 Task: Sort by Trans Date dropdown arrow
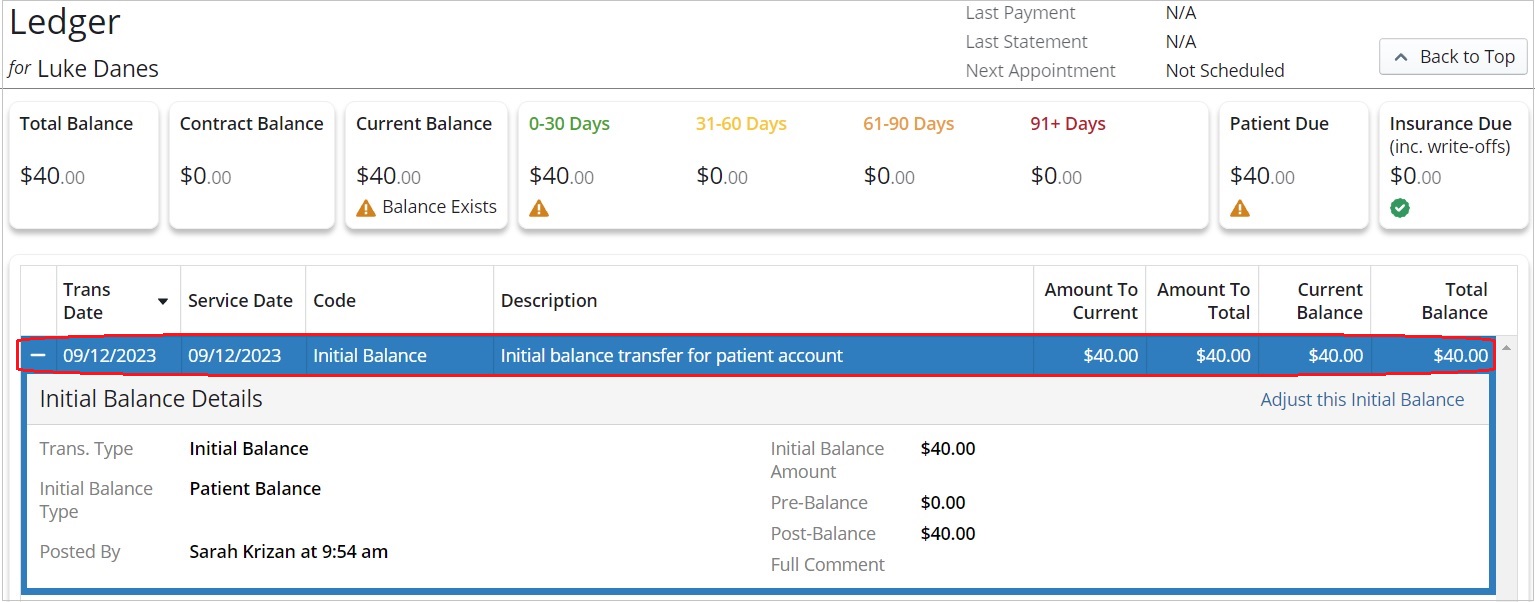click(x=163, y=301)
